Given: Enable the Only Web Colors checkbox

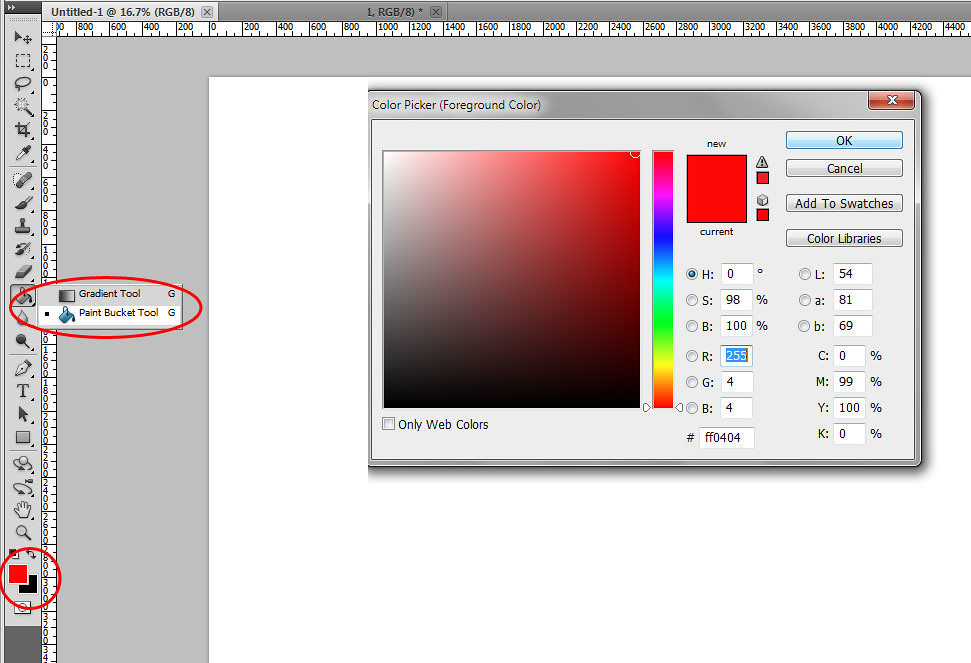Looking at the screenshot, I should pos(389,424).
